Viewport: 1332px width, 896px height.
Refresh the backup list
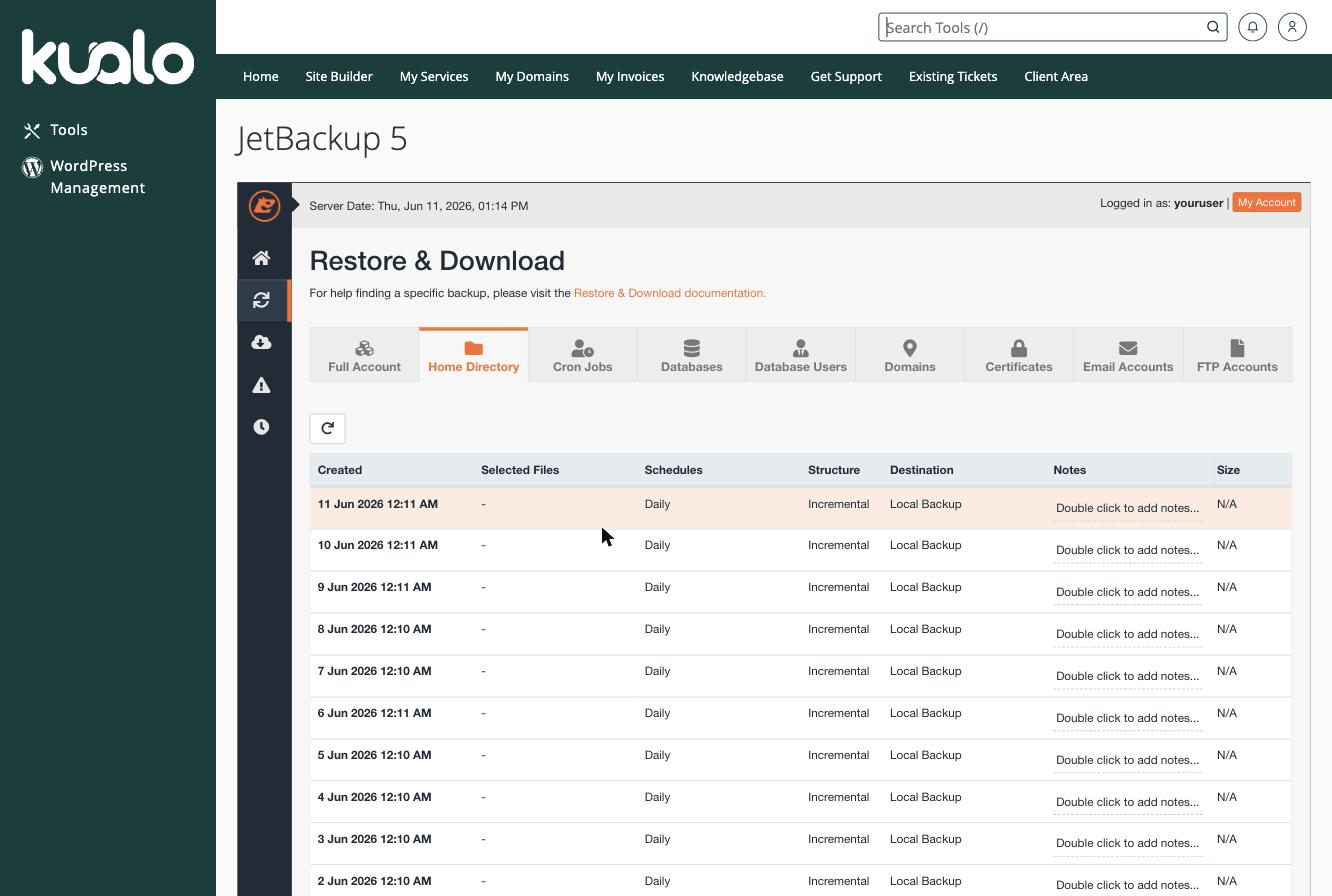point(327,428)
